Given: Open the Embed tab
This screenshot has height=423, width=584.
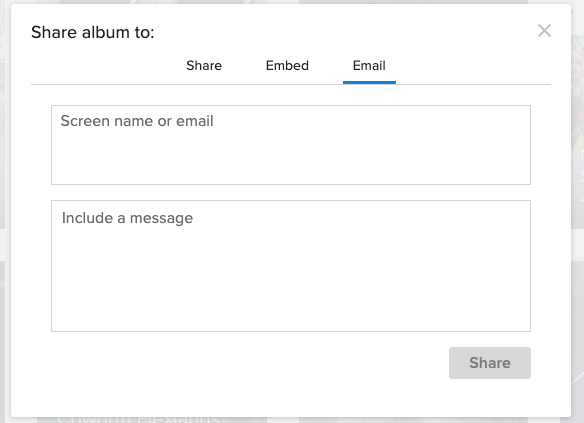Looking at the screenshot, I should pos(287,66).
